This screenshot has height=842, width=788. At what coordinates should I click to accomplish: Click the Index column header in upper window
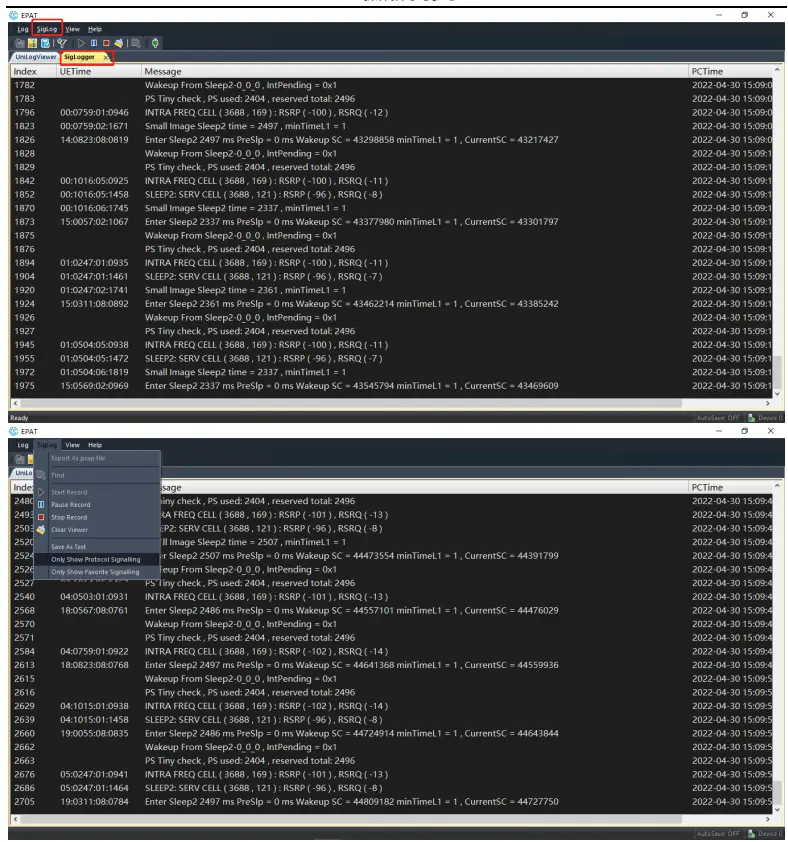pyautogui.click(x=33, y=71)
